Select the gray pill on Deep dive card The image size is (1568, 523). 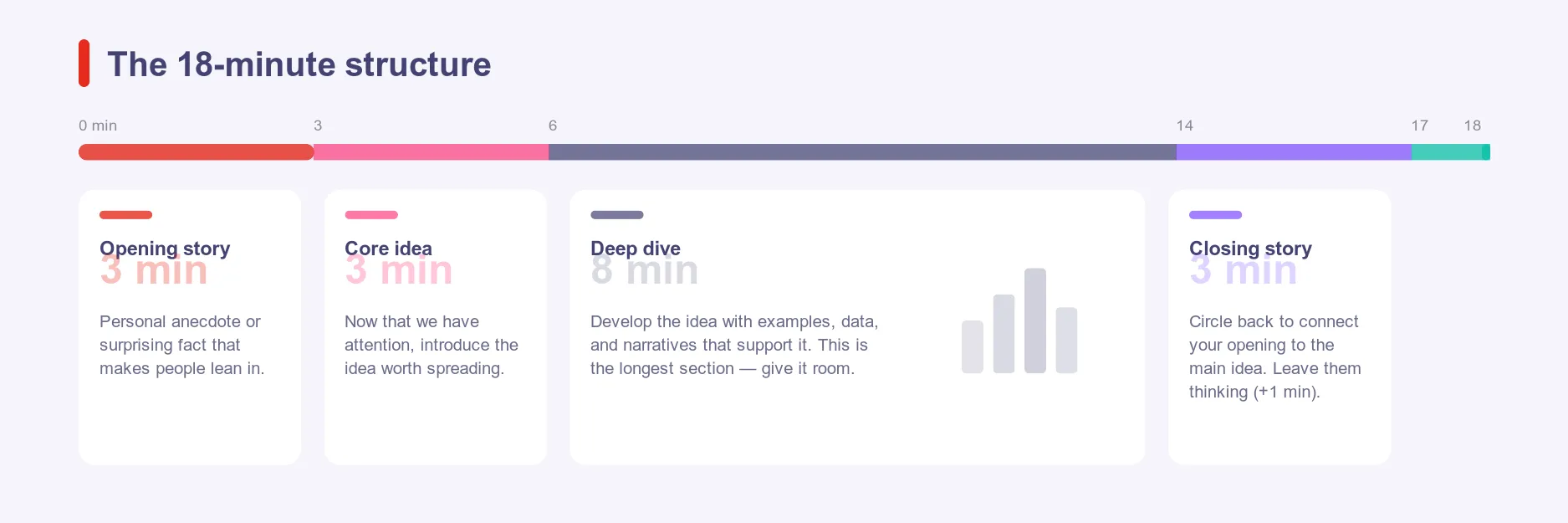tap(616, 215)
